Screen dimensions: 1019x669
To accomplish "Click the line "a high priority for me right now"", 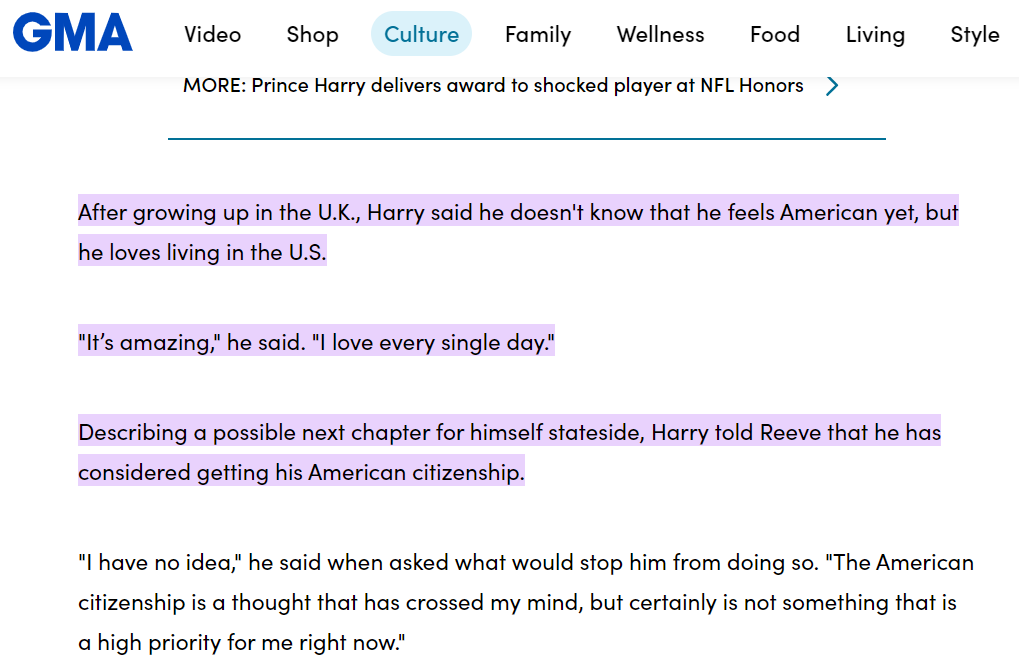I will 242,642.
